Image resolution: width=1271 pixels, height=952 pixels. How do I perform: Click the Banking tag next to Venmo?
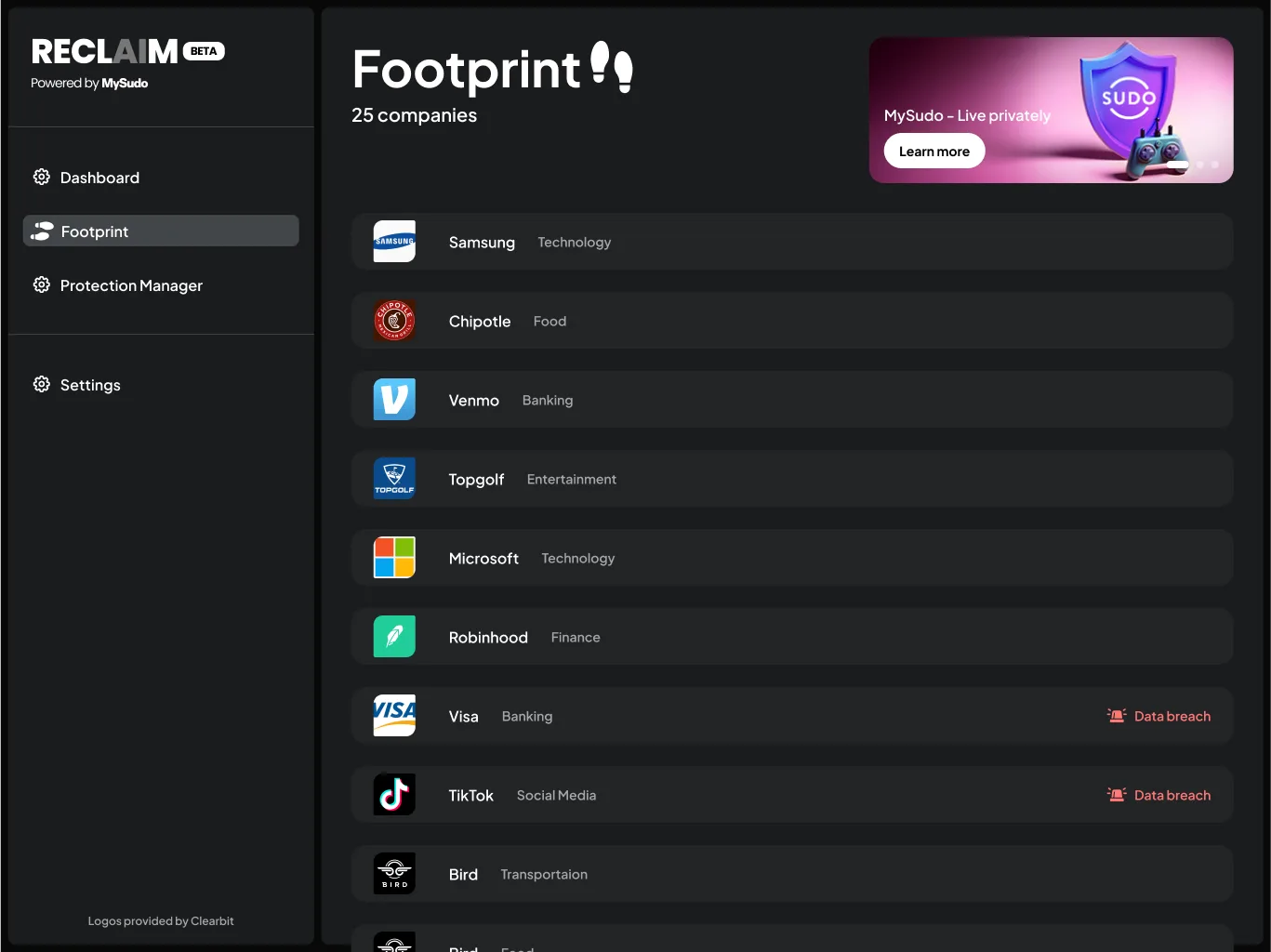click(548, 401)
